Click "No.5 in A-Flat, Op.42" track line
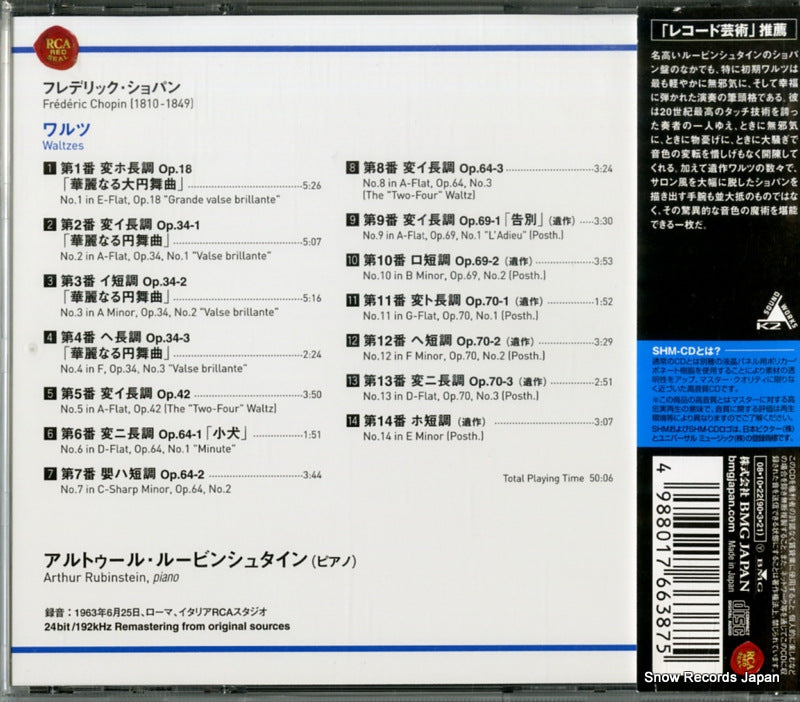 coord(168,409)
